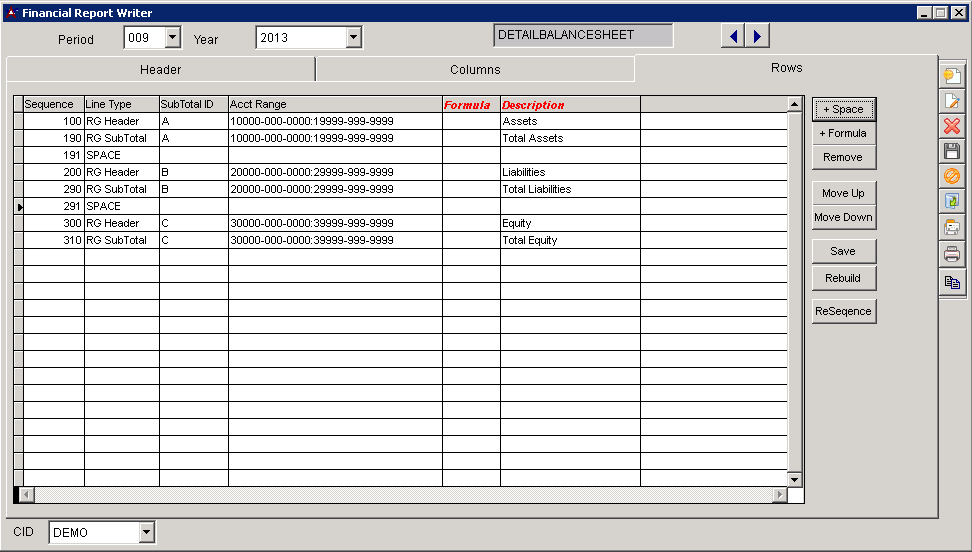Click the edit document pencil icon
The height and width of the screenshot is (552, 972).
point(952,100)
